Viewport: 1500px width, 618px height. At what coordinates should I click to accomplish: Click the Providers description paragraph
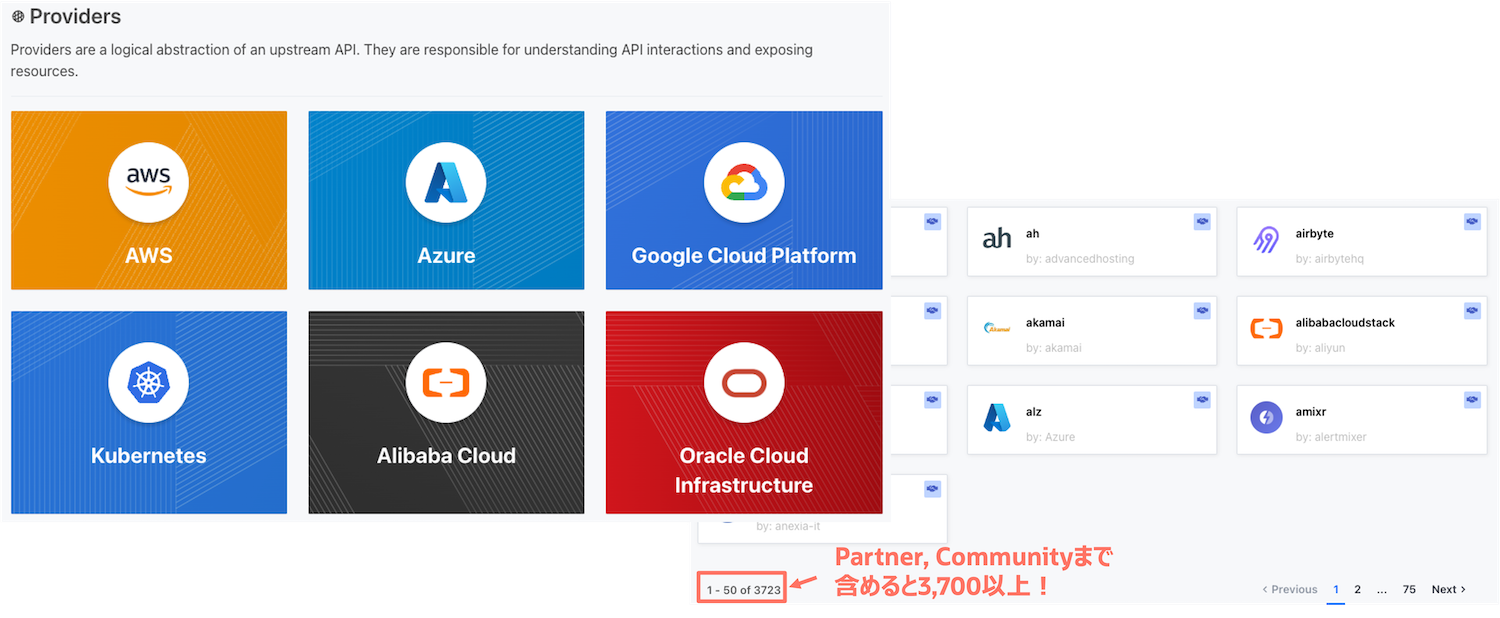412,60
